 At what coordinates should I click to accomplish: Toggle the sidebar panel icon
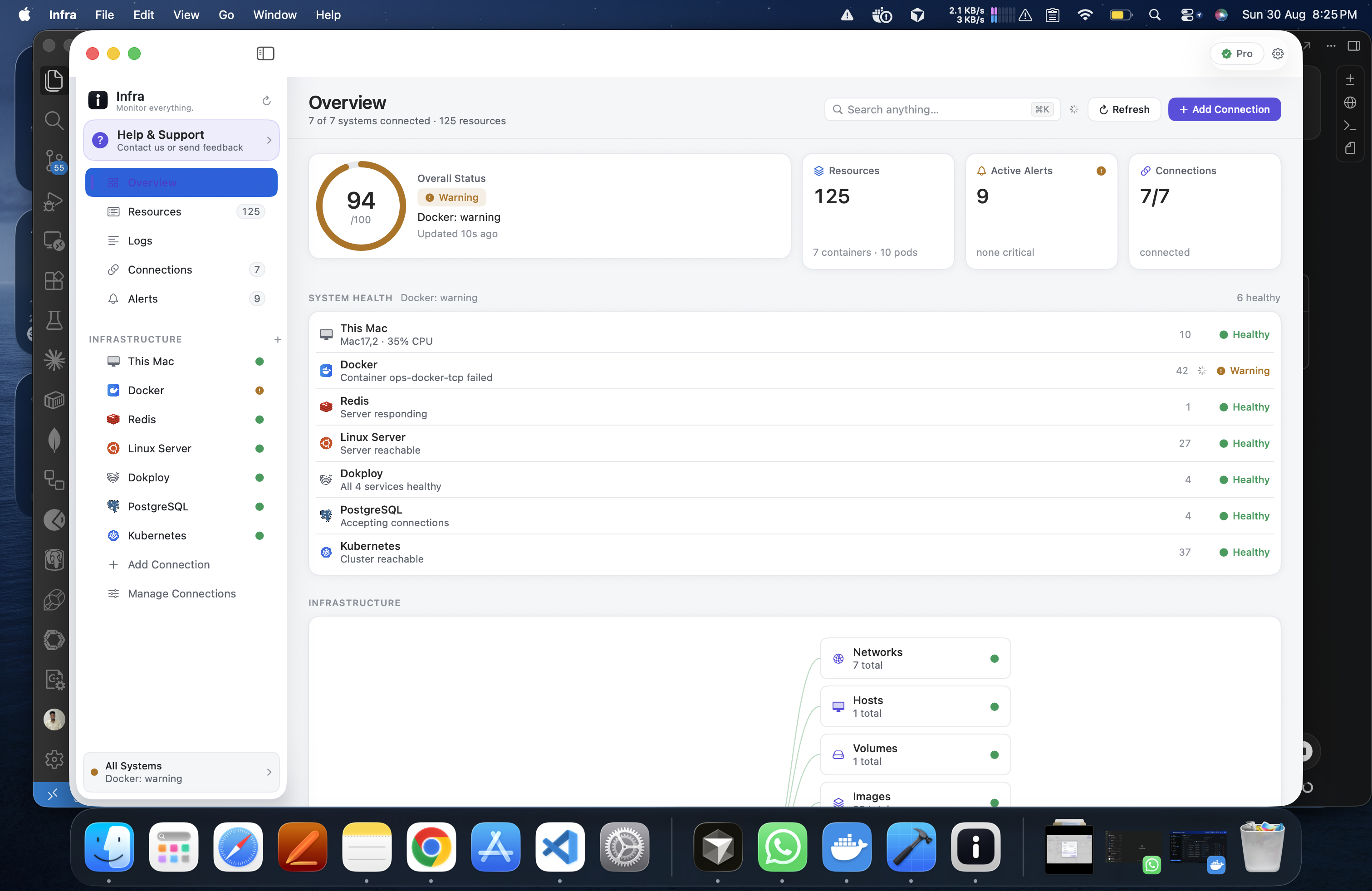pyautogui.click(x=265, y=54)
